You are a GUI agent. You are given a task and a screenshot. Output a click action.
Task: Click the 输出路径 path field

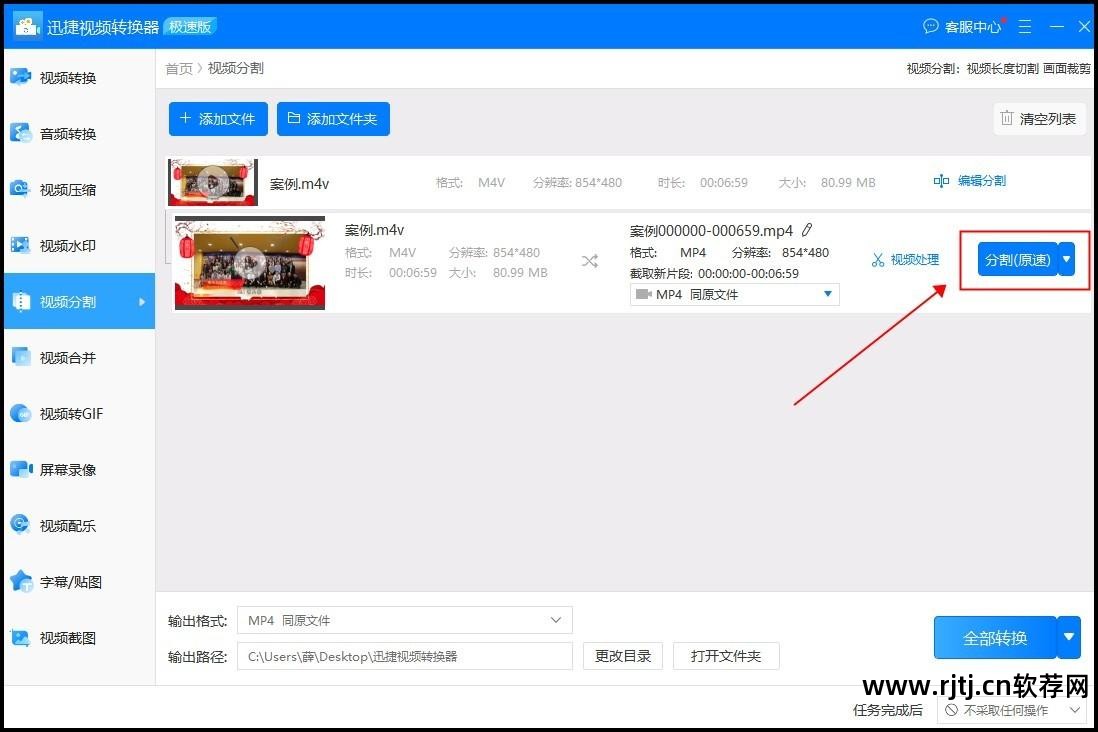[405, 656]
